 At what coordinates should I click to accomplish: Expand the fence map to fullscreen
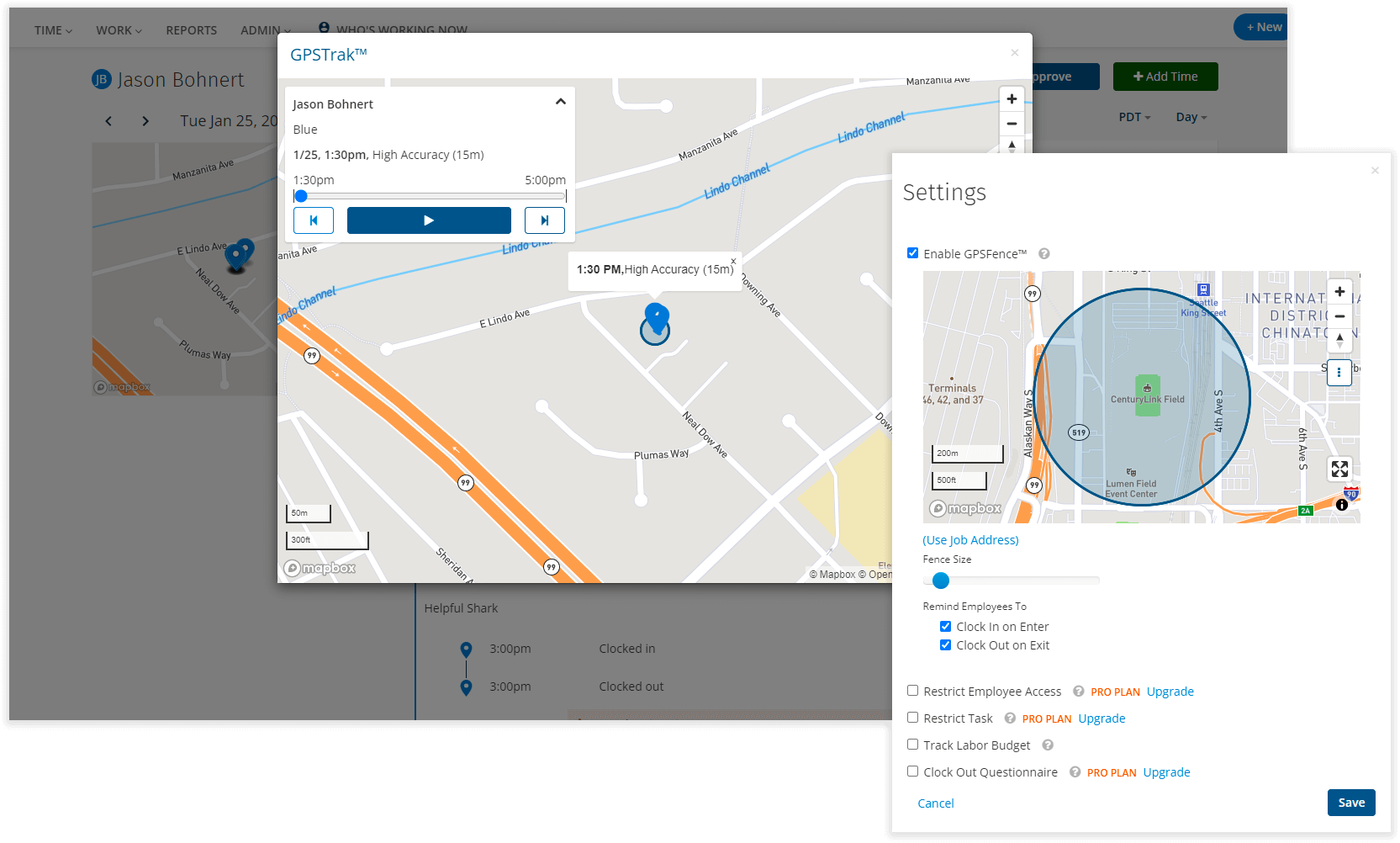point(1339,469)
